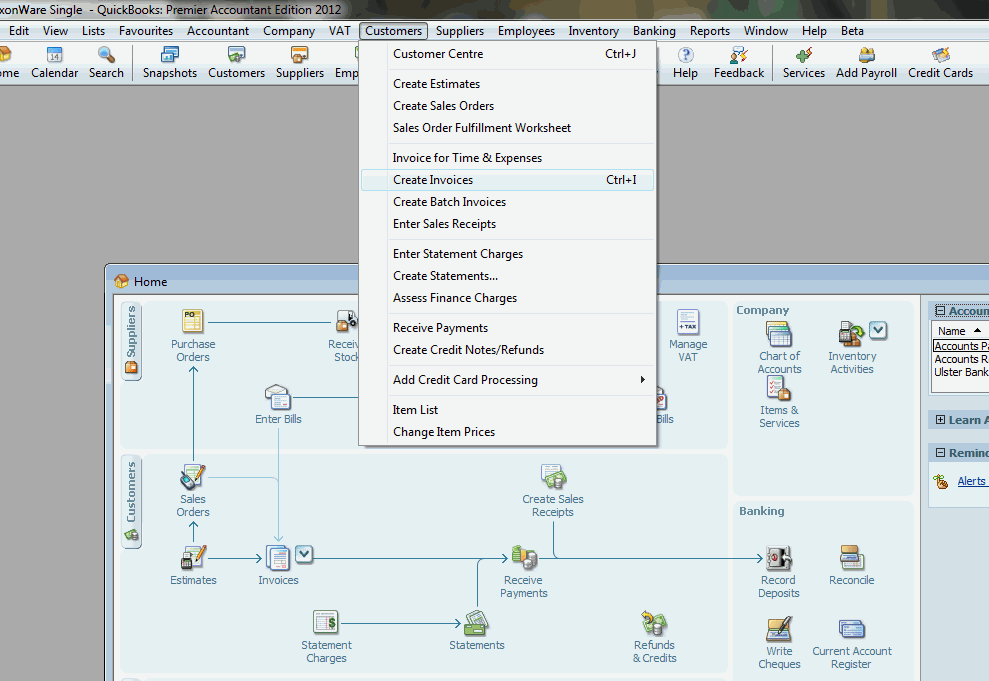989x681 pixels.
Task: Open the Favourites menu
Action: (146, 31)
